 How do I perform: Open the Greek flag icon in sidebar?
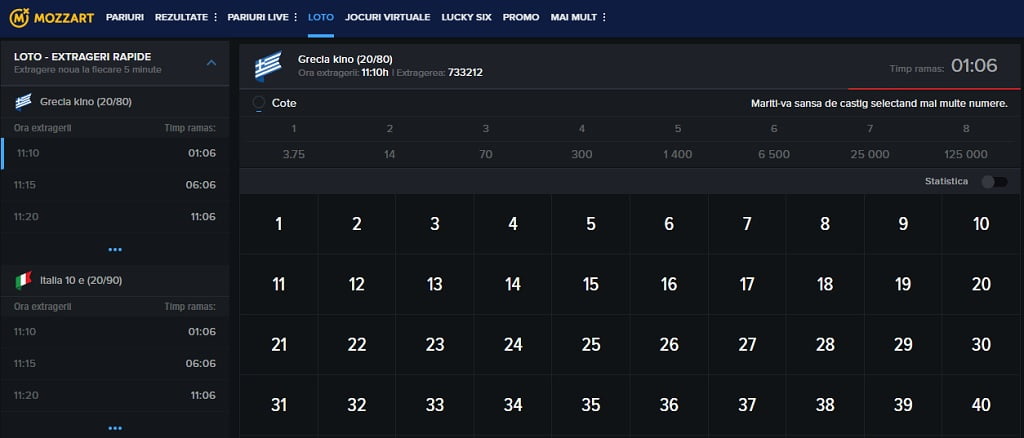[x=24, y=102]
